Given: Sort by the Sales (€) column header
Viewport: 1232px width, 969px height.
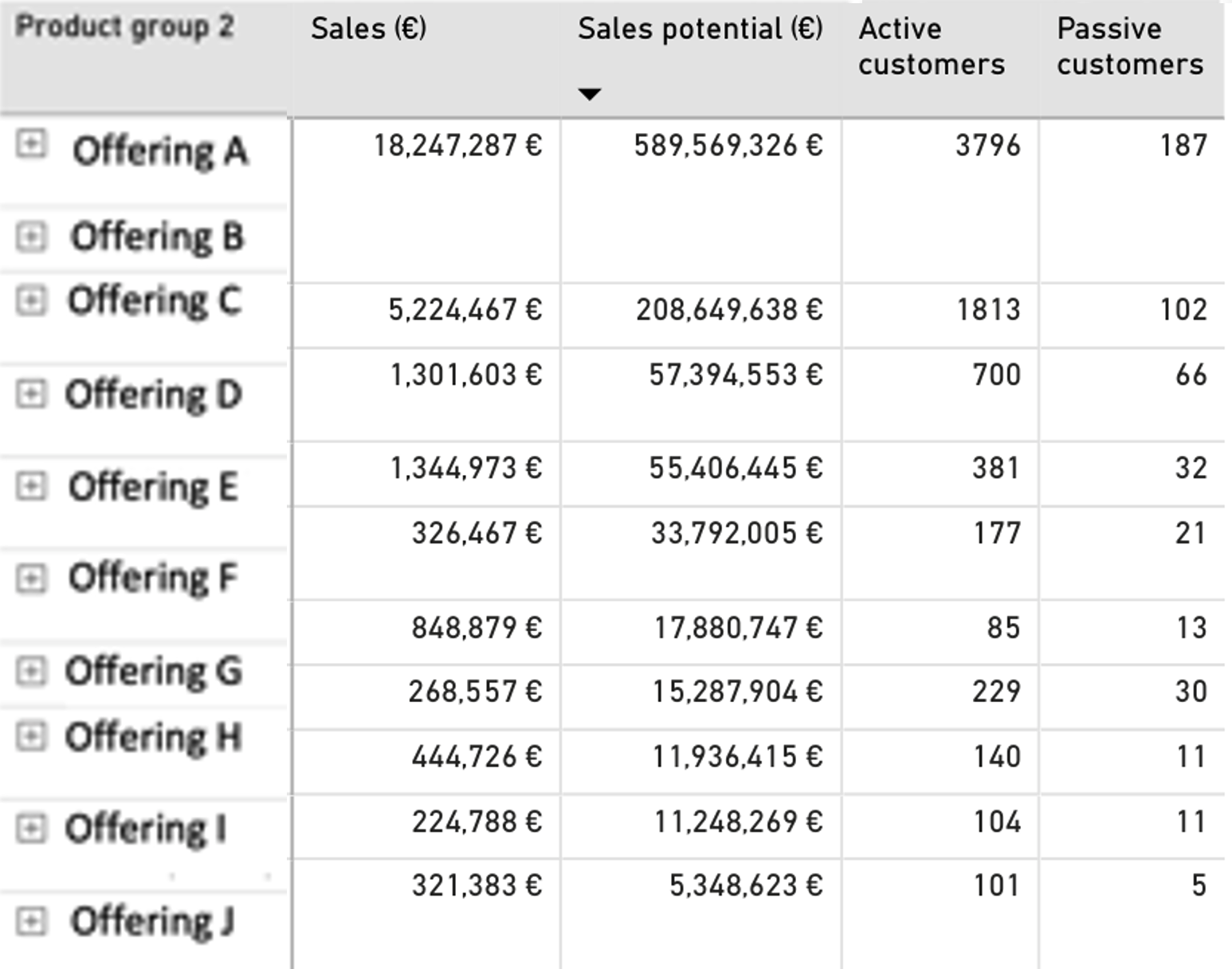Looking at the screenshot, I should (368, 29).
